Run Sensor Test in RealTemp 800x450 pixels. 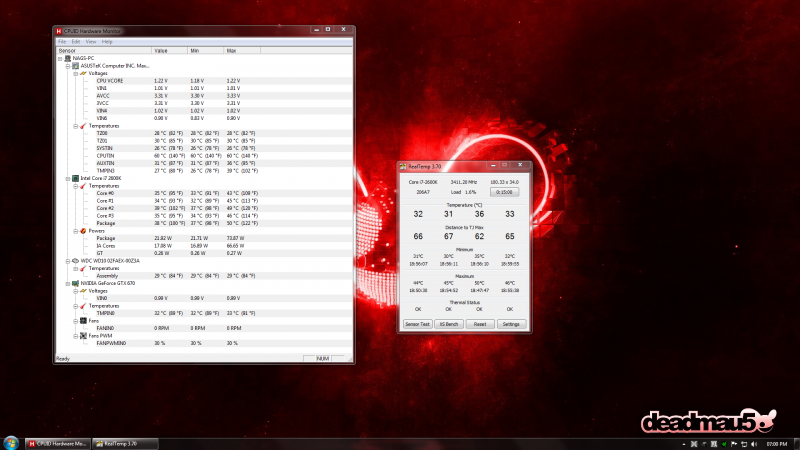(417, 324)
